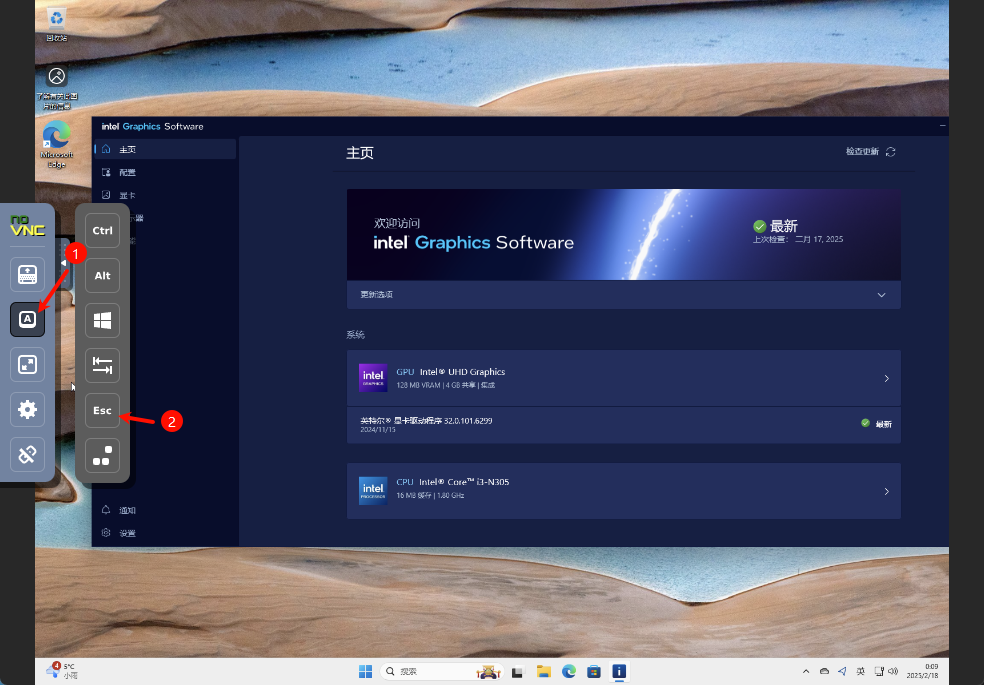The width and height of the screenshot is (984, 685).
Task: Click the Intel processor CPU logo
Action: (373, 491)
